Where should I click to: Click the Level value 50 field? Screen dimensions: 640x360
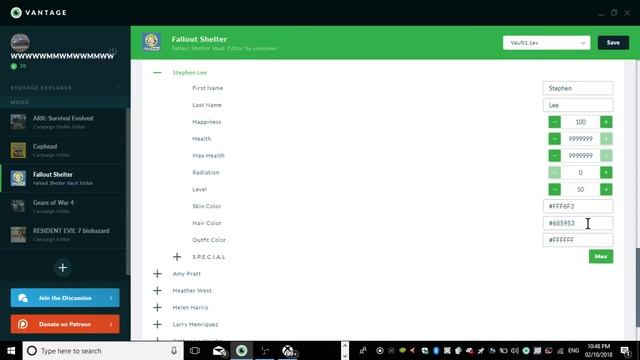[x=580, y=189]
